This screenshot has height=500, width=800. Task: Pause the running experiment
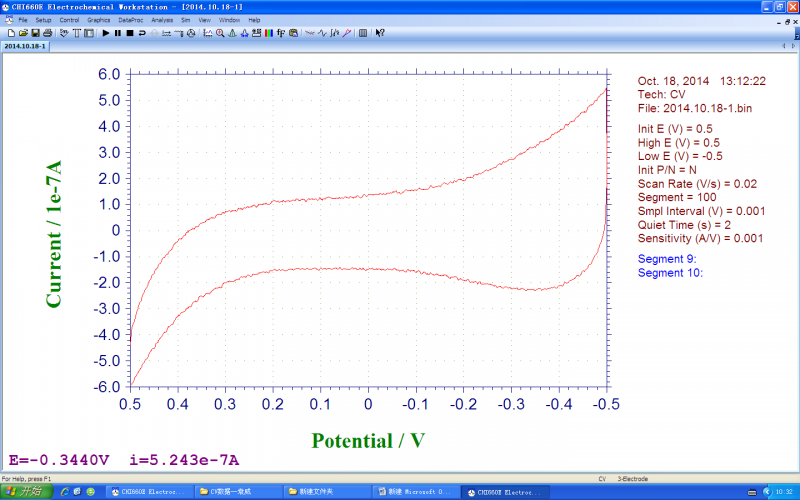(118, 33)
